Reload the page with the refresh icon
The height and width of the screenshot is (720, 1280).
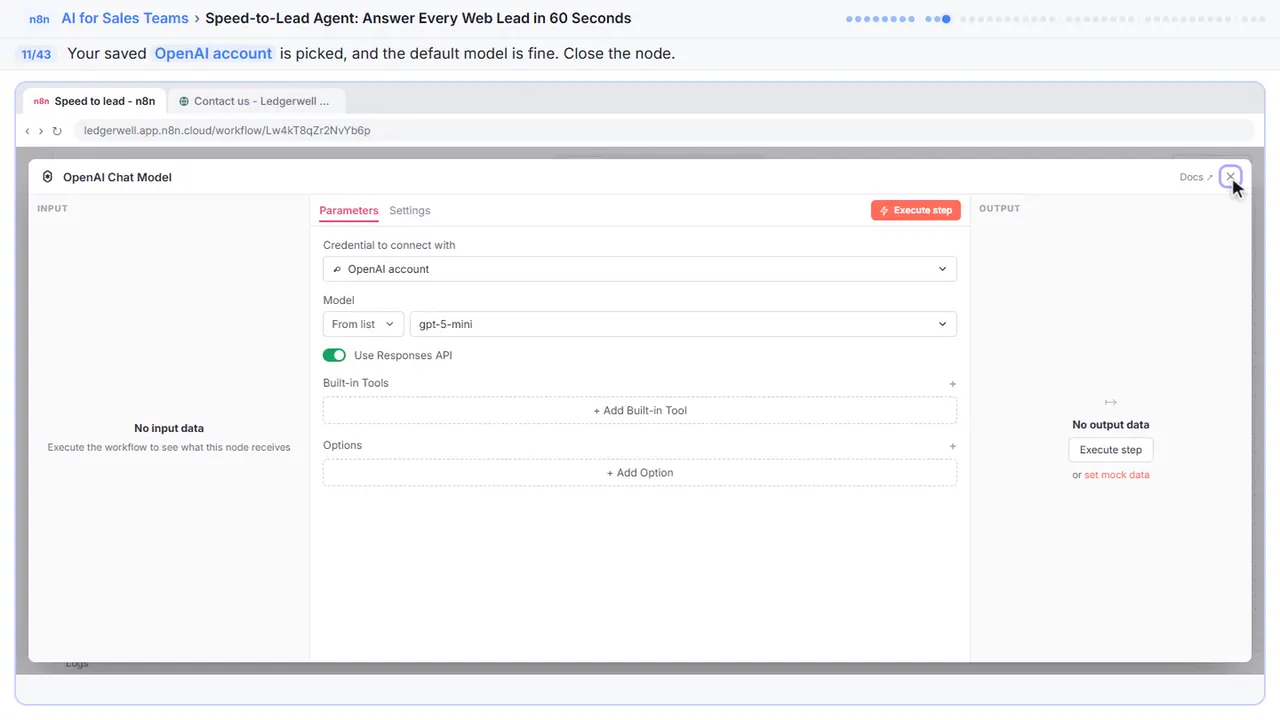tap(57, 131)
